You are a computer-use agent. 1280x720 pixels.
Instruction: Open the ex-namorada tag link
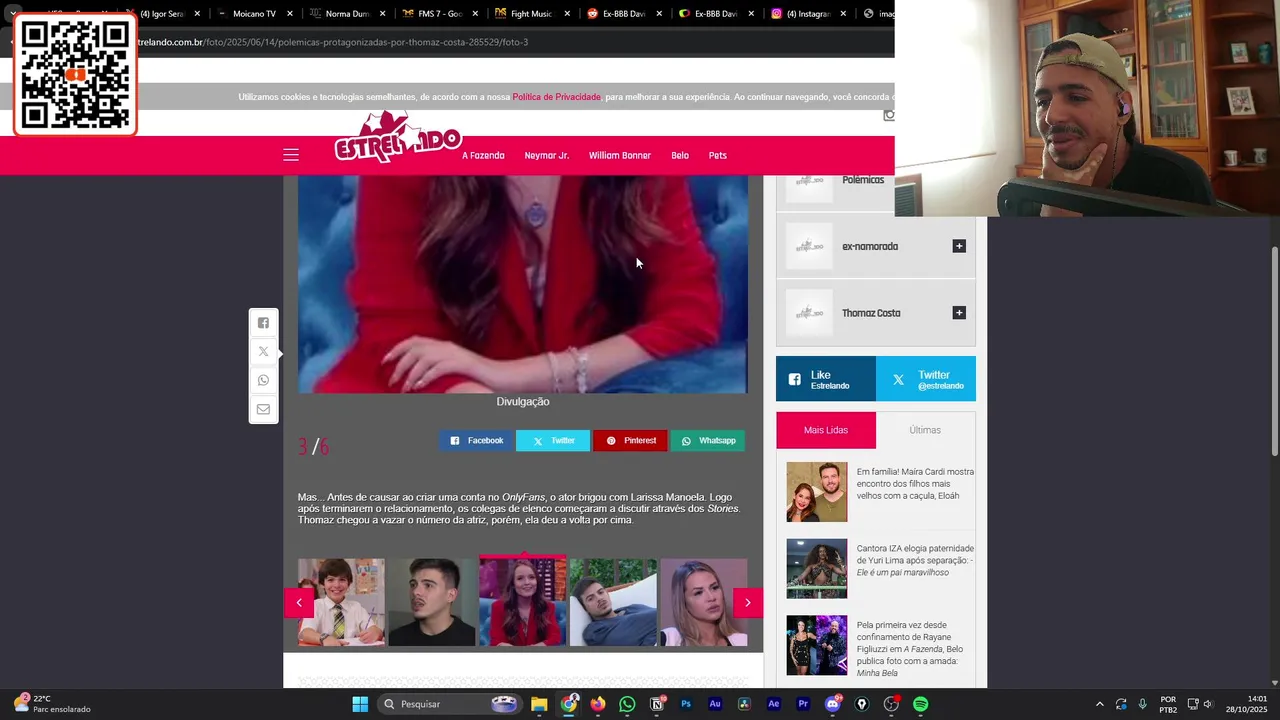pyautogui.click(x=870, y=247)
